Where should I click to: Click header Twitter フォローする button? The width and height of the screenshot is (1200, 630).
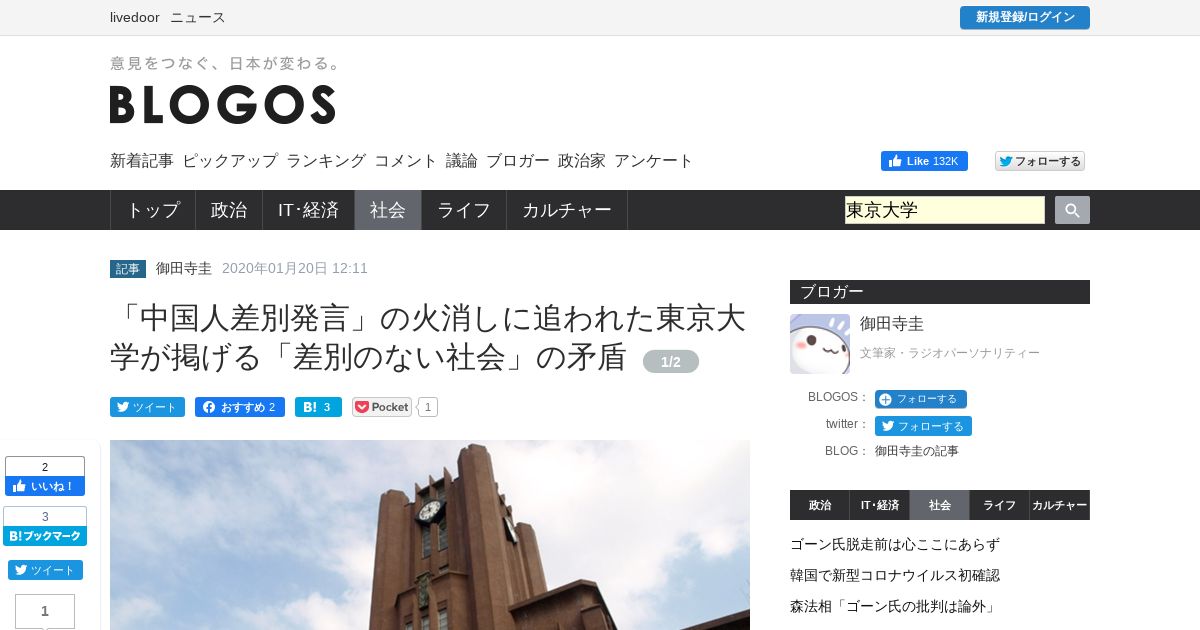tap(1040, 161)
